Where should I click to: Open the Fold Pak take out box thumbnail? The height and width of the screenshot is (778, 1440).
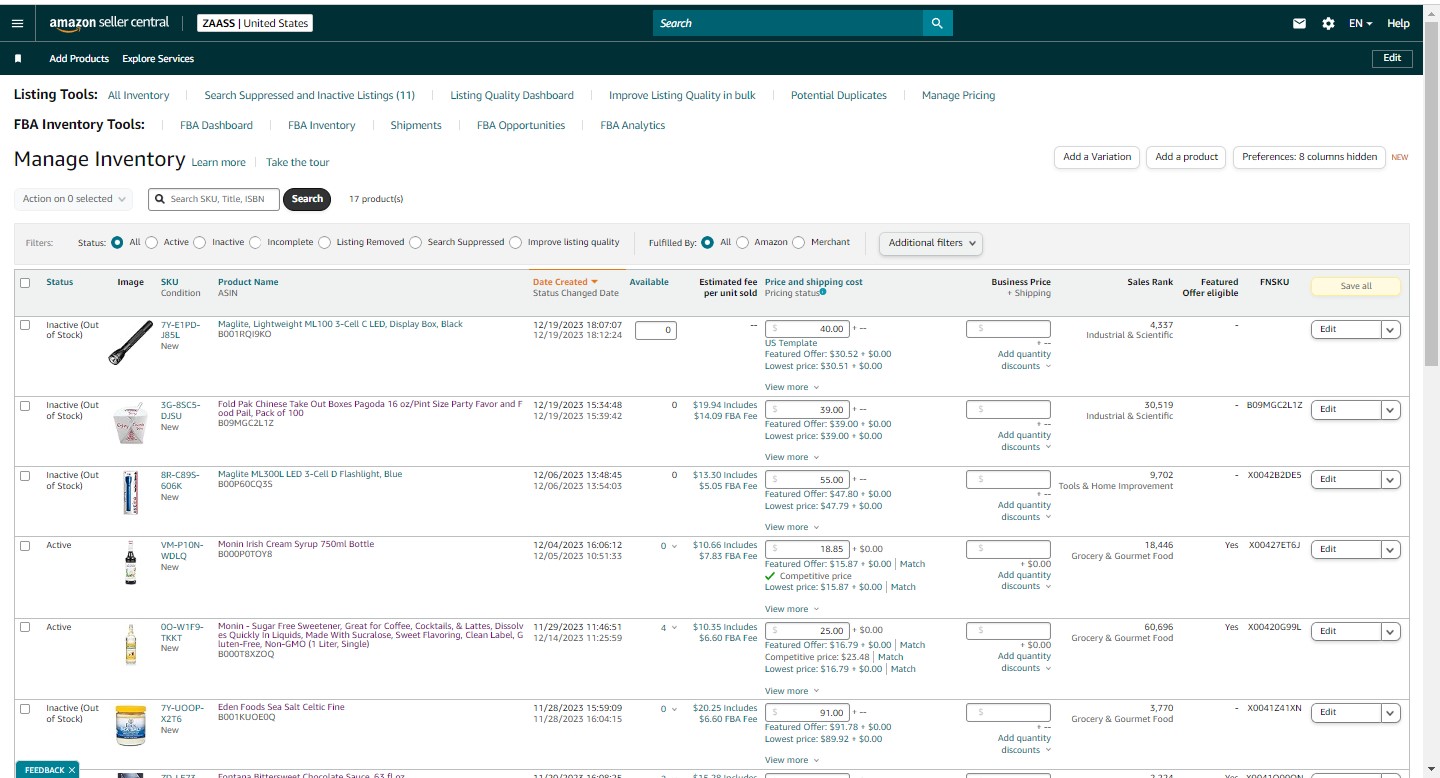[x=131, y=425]
